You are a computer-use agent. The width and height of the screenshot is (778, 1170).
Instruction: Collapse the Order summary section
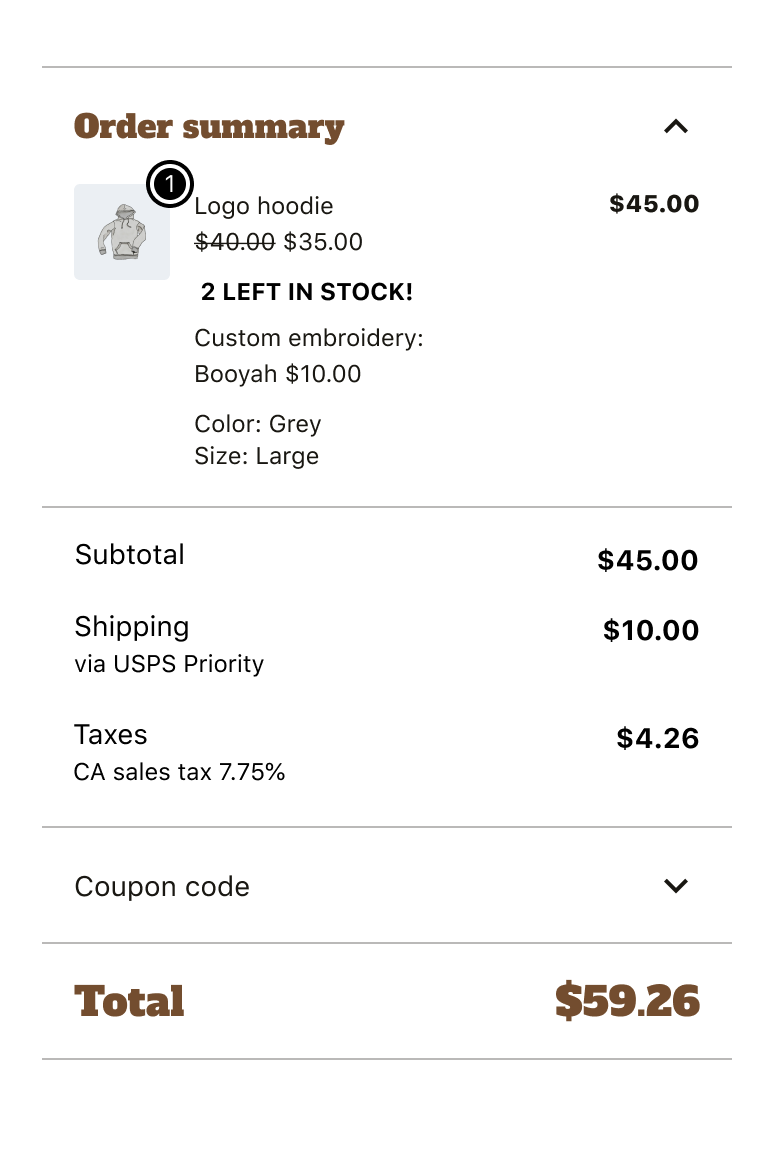pyautogui.click(x=676, y=127)
